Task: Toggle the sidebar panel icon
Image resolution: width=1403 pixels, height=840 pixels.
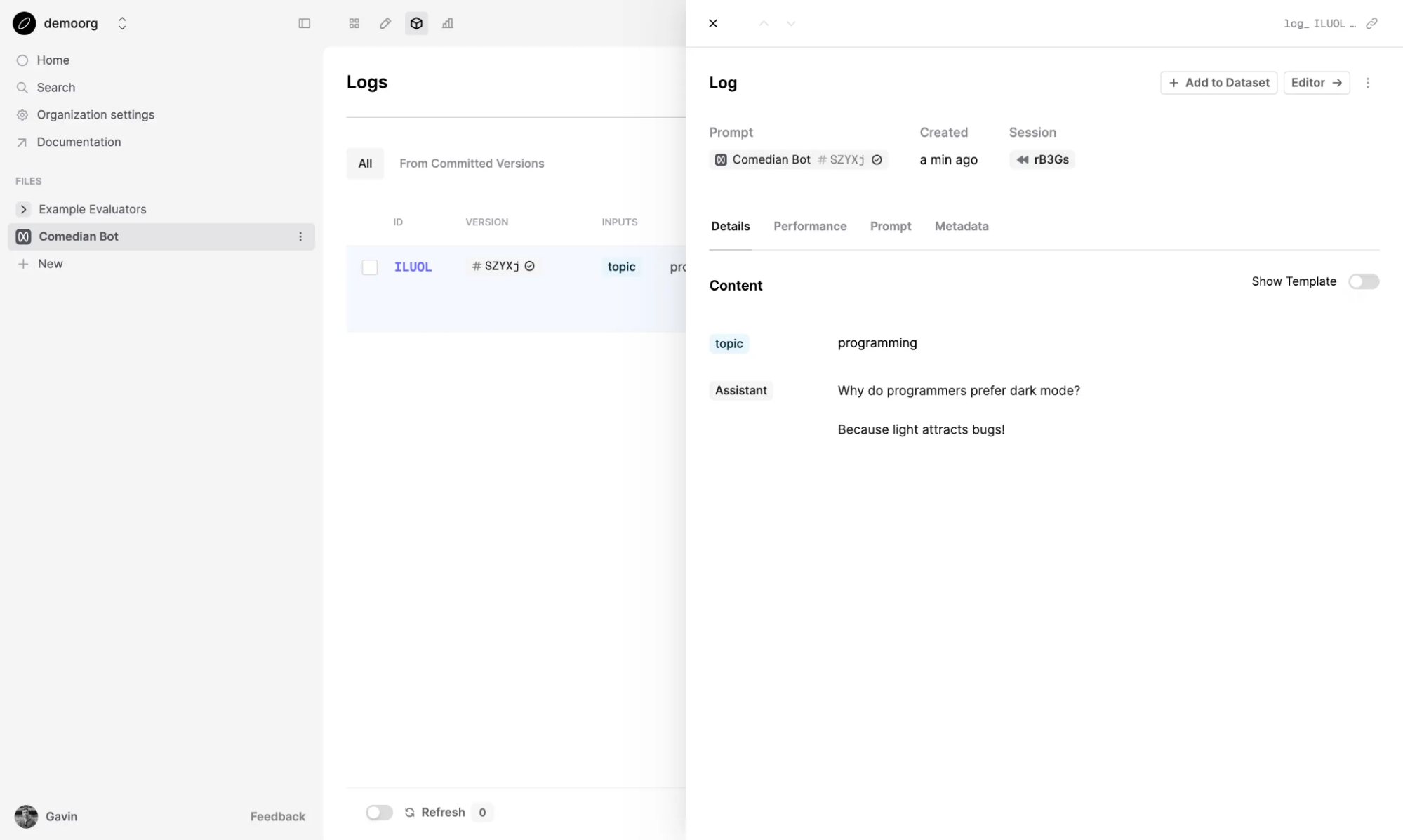Action: click(304, 23)
